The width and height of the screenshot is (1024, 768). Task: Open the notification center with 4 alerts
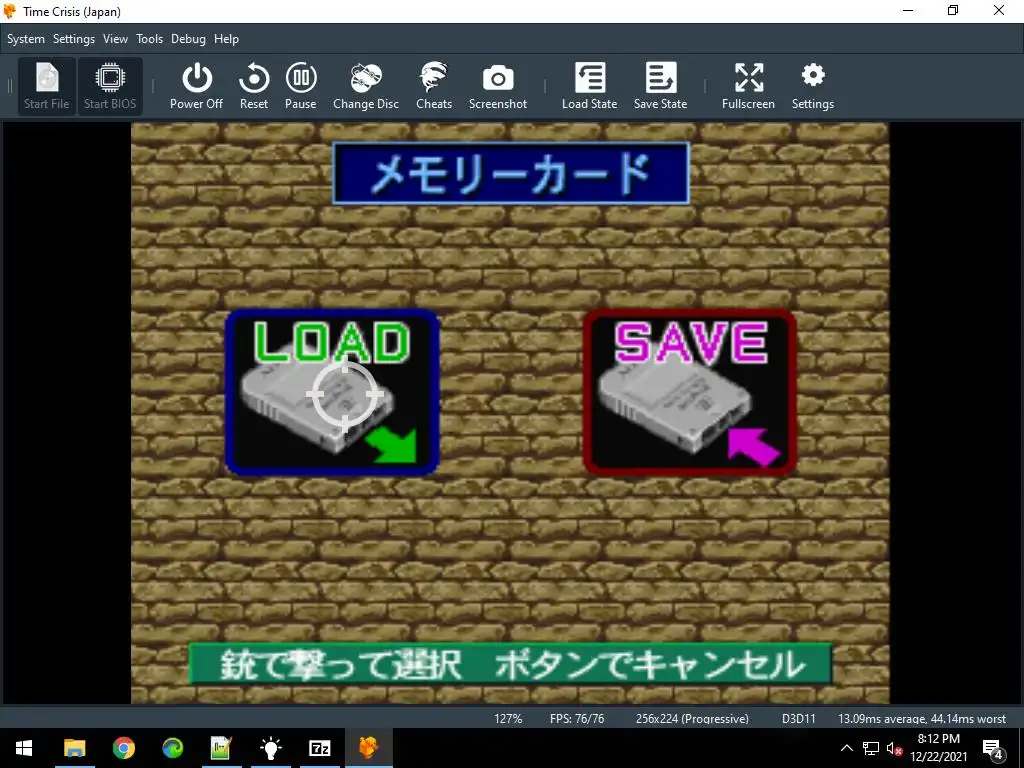[993, 749]
